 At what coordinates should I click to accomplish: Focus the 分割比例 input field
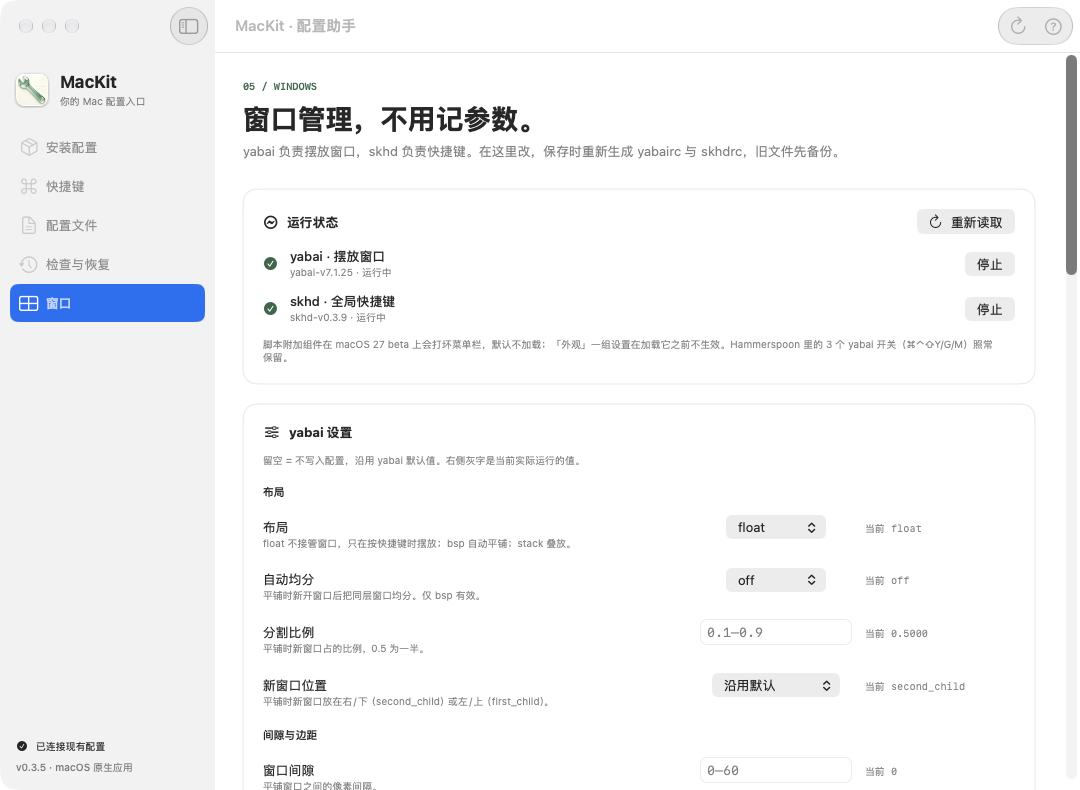coord(776,632)
